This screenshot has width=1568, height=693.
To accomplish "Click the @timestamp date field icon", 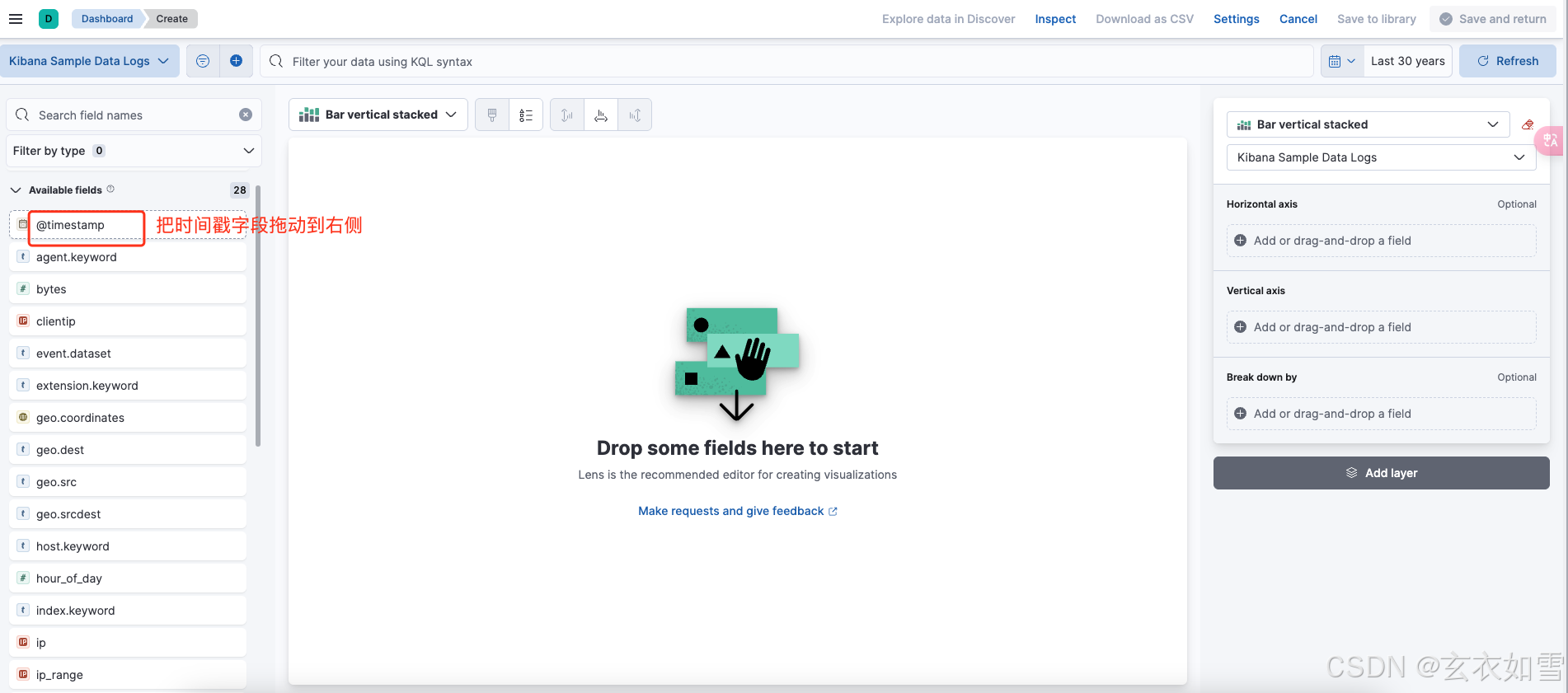I will (23, 224).
